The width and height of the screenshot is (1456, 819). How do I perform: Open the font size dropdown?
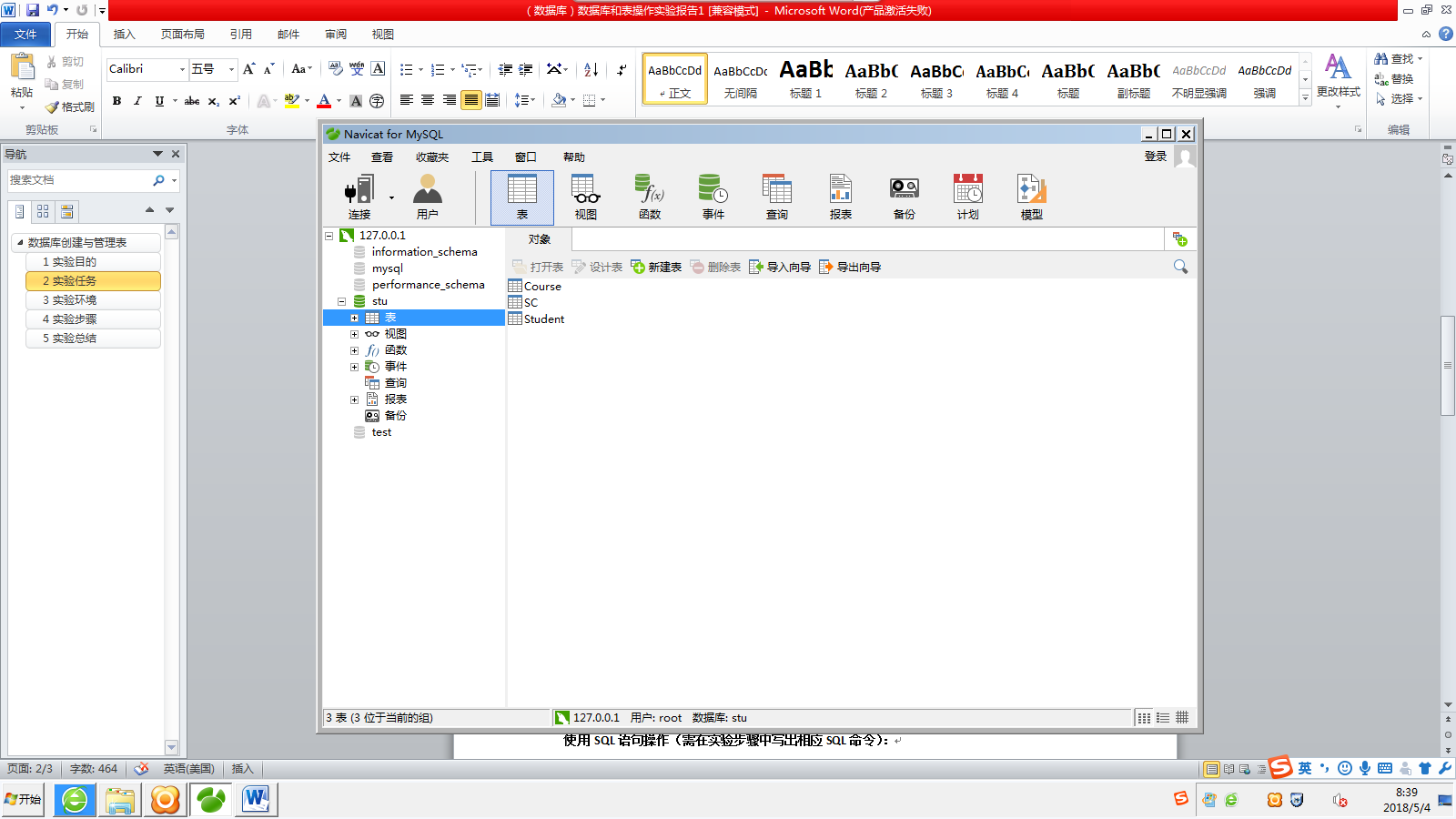(x=231, y=69)
